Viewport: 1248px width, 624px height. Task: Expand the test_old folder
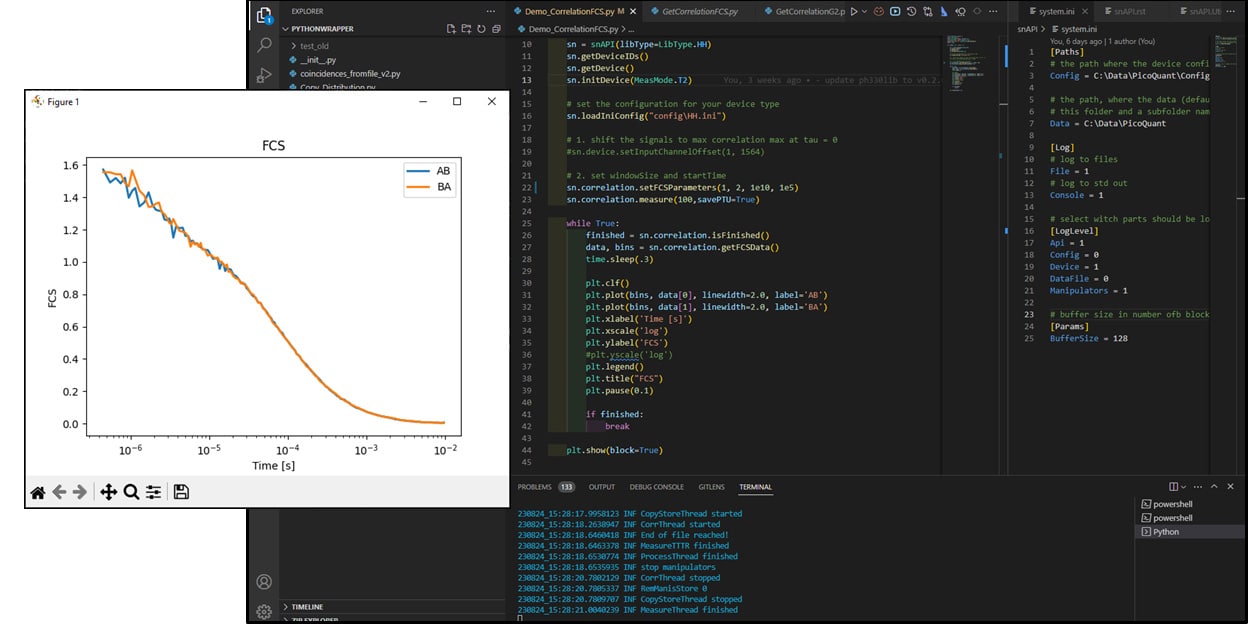(294, 44)
